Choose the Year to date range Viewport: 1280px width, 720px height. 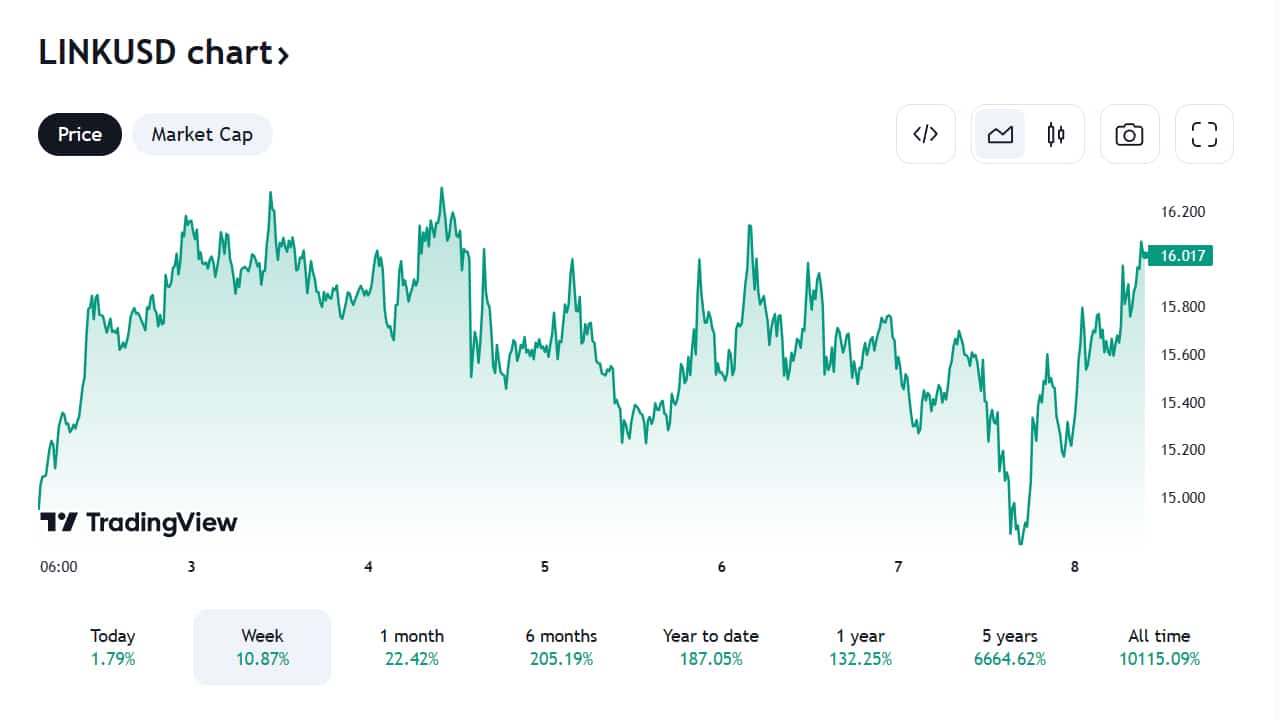click(x=710, y=647)
